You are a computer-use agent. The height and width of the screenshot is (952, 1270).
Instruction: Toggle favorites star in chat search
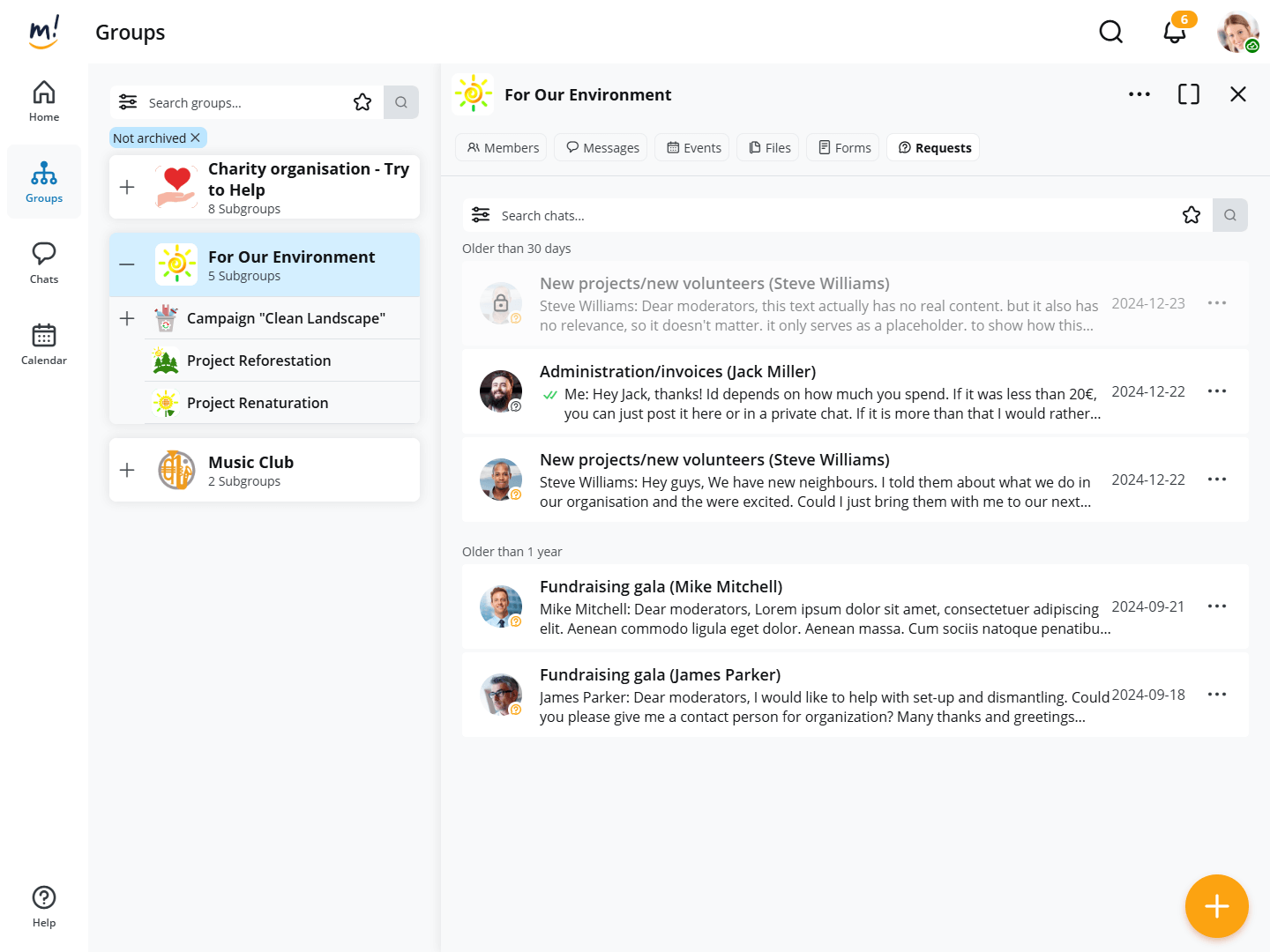point(1191,215)
